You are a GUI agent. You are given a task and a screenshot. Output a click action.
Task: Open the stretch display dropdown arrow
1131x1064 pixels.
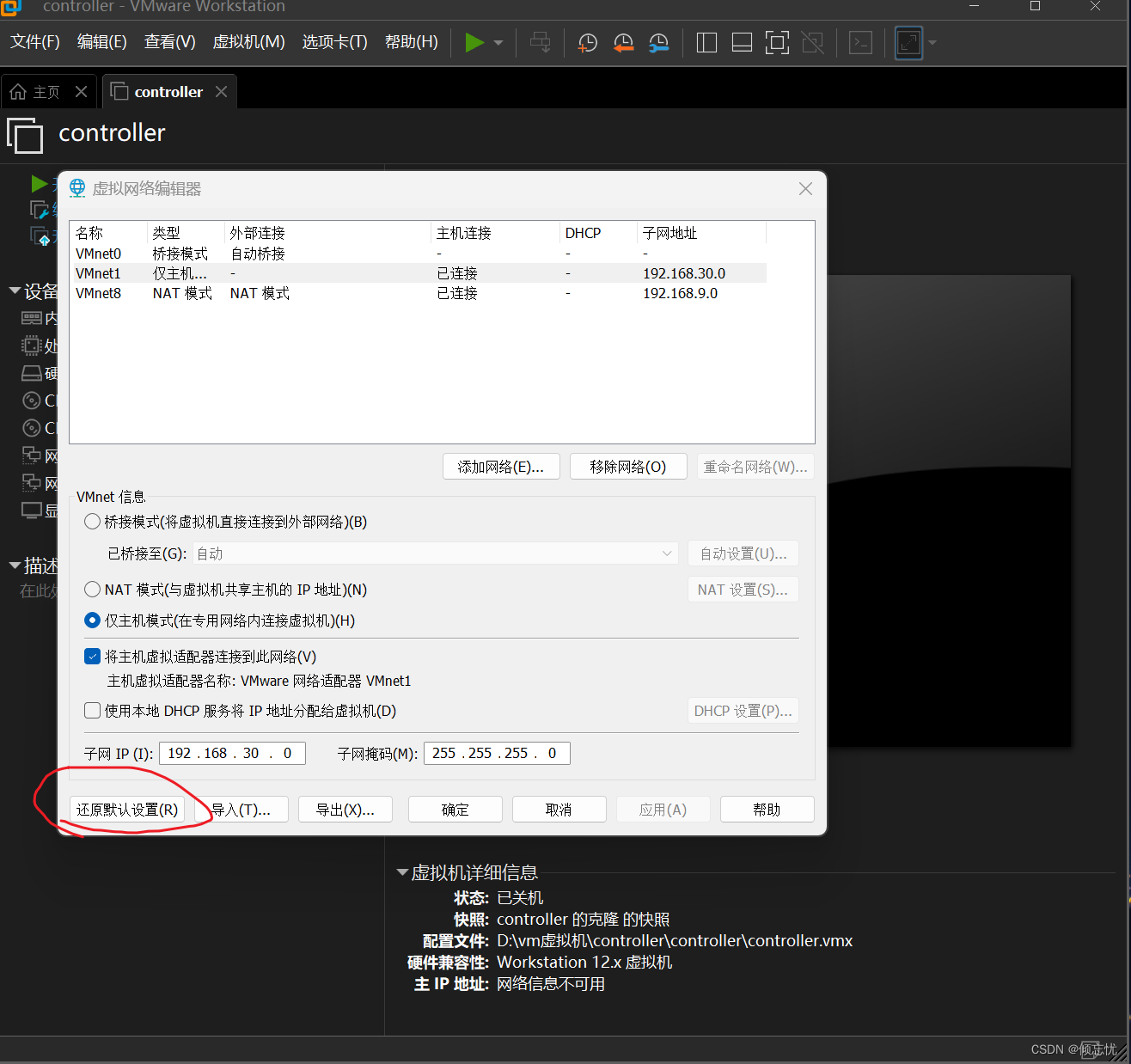pyautogui.click(x=932, y=42)
